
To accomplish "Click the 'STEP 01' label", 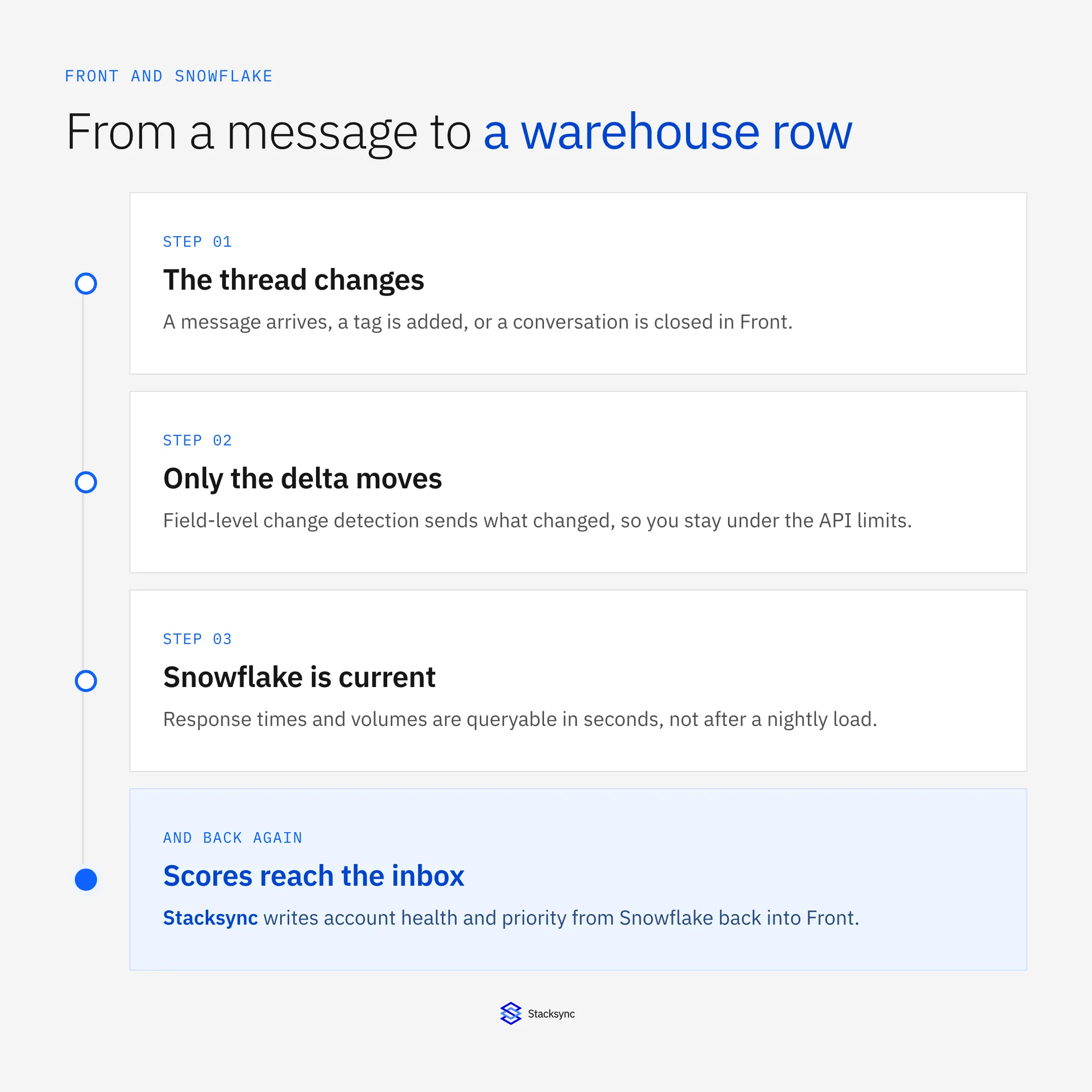I will (x=197, y=242).
